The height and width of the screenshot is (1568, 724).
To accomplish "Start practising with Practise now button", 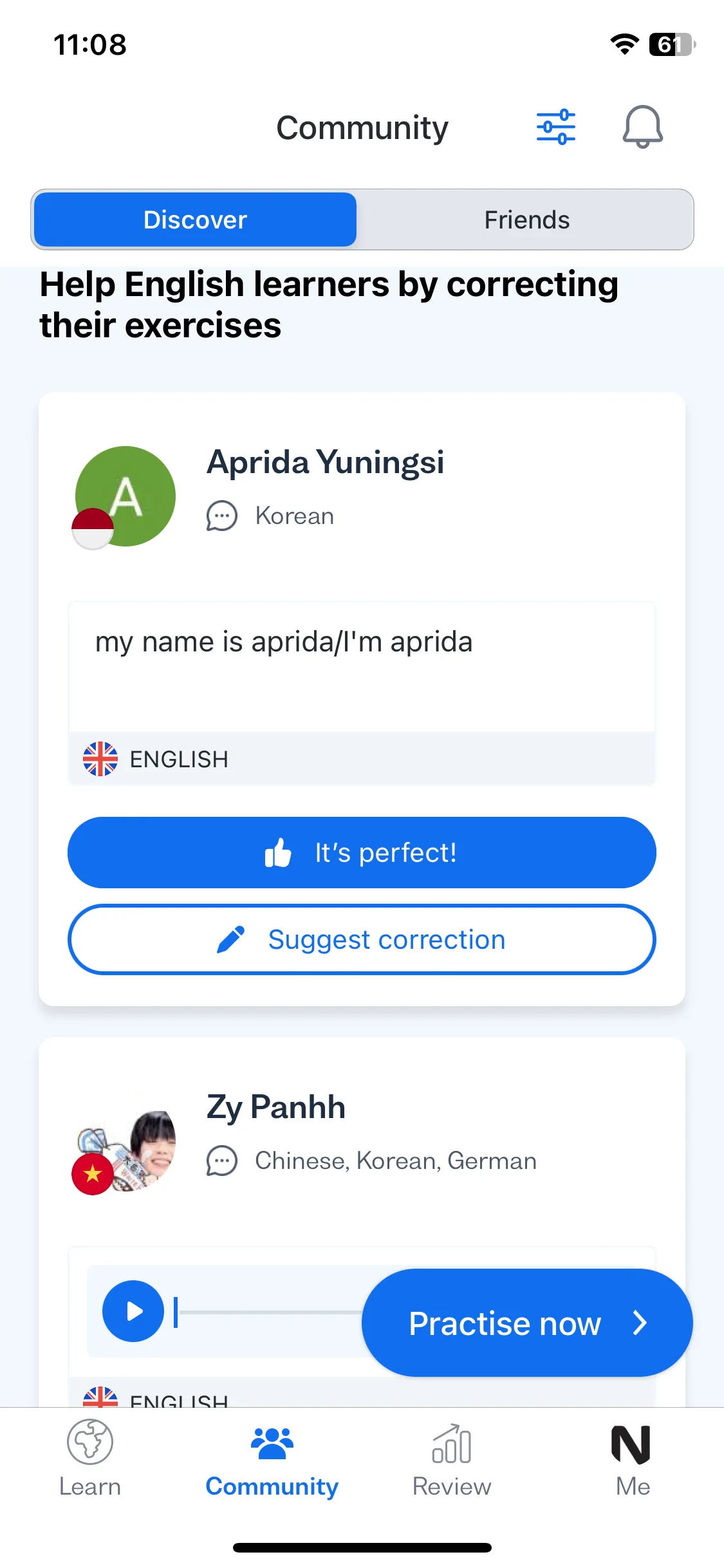I will click(x=527, y=1323).
